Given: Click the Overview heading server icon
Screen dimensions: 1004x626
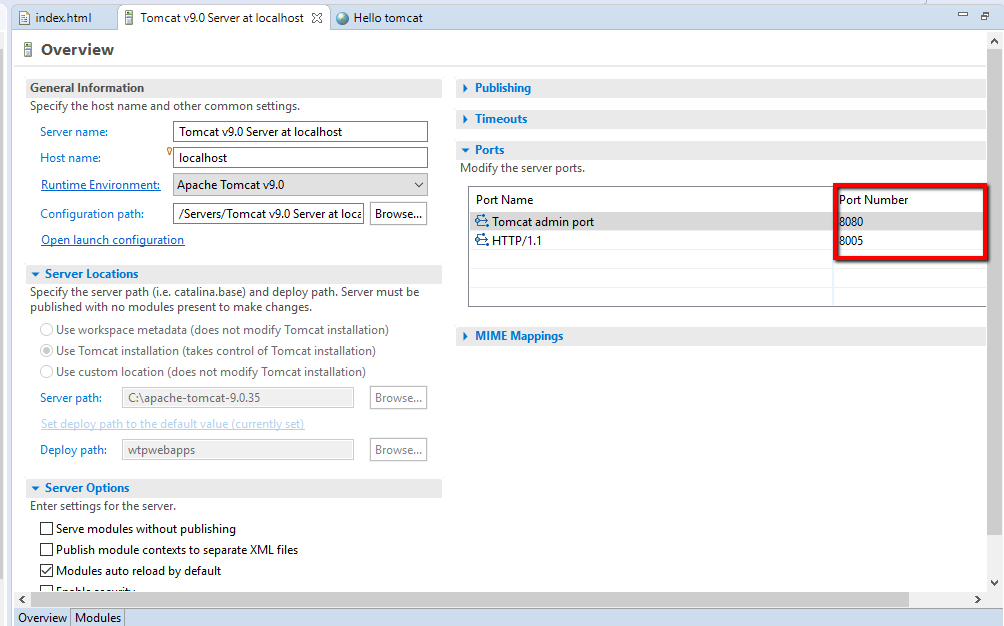Looking at the screenshot, I should point(28,49).
